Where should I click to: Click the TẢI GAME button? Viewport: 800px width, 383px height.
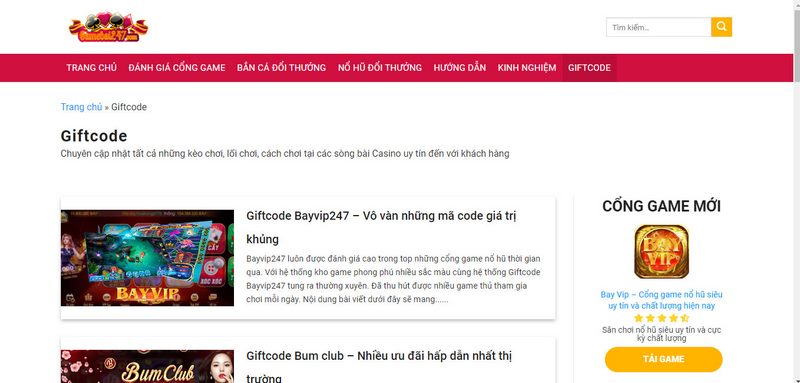point(663,359)
